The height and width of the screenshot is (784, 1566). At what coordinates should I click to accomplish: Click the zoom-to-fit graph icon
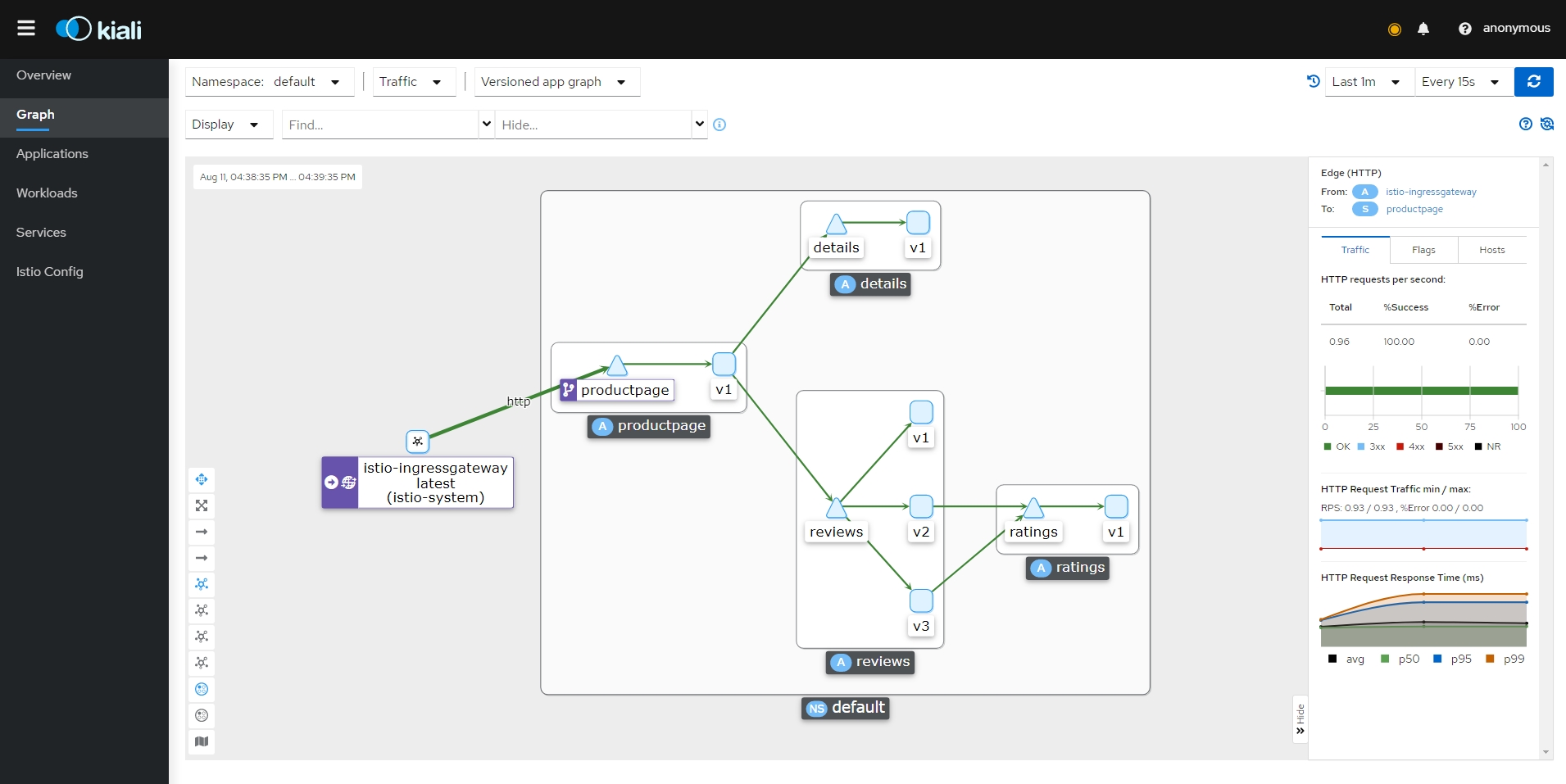coord(202,505)
